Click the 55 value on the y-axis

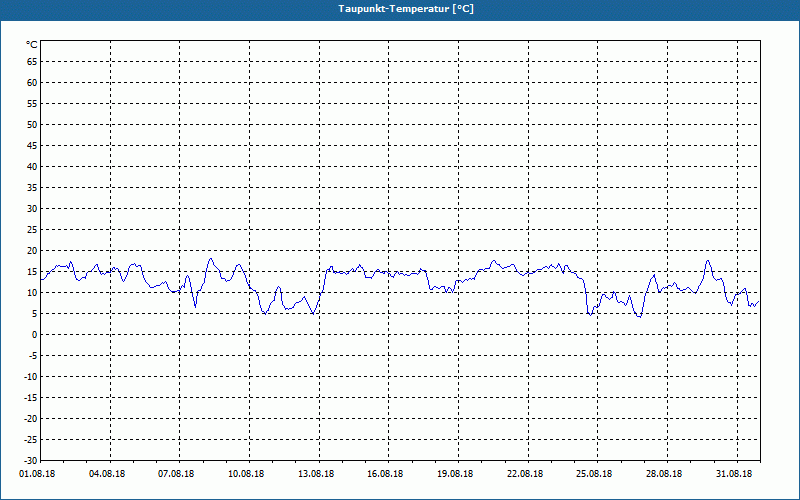pyautogui.click(x=32, y=104)
